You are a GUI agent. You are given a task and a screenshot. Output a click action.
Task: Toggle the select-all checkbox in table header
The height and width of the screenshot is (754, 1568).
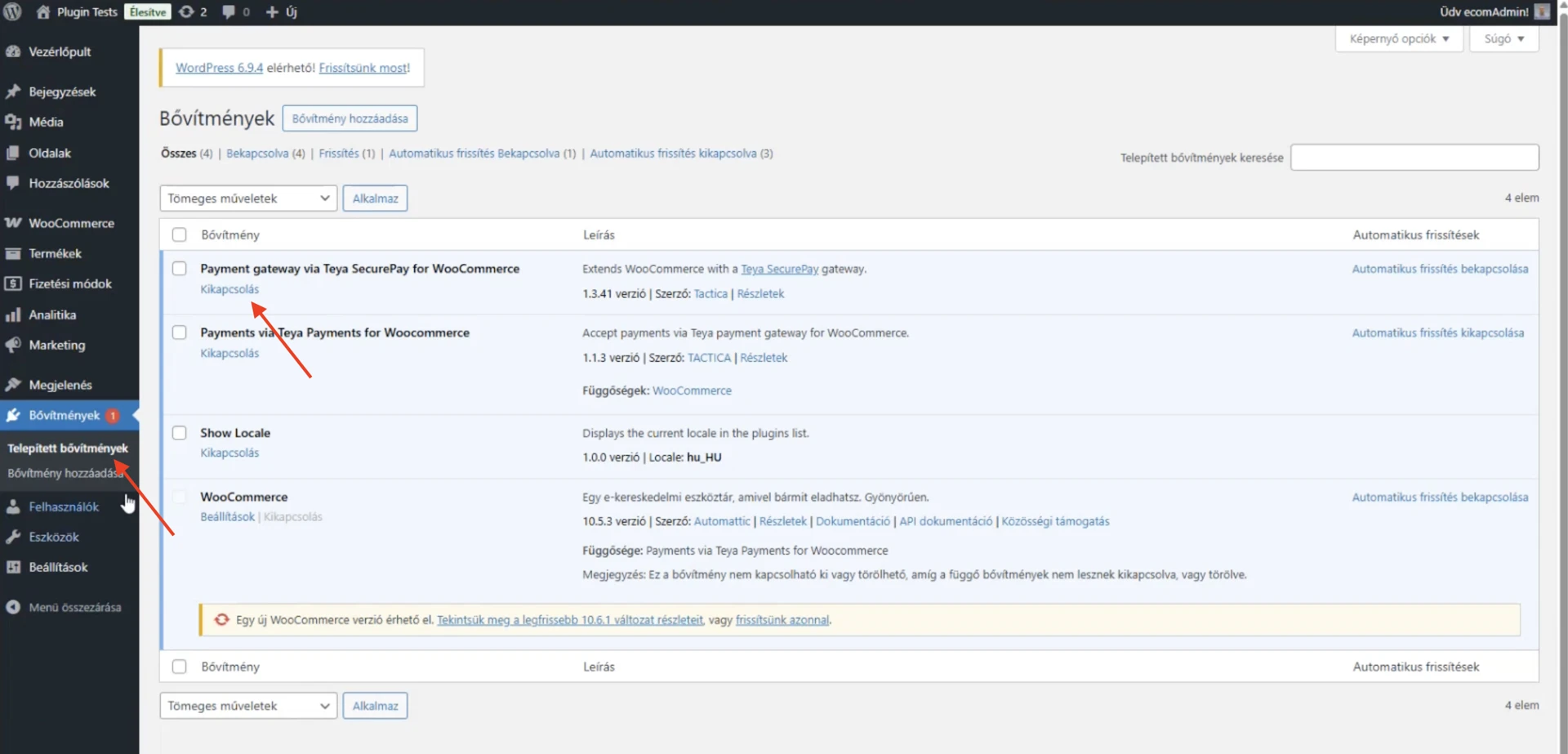coord(180,235)
